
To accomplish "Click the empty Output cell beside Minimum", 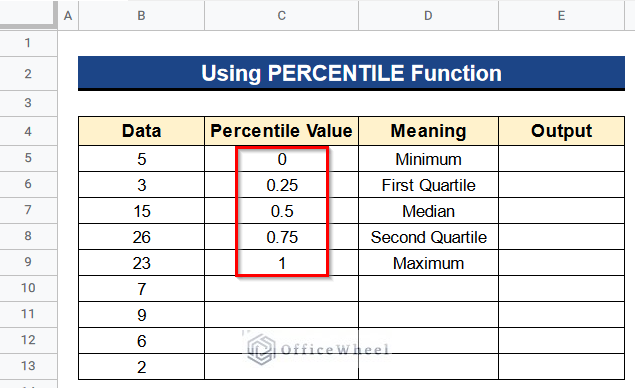I will [x=561, y=159].
